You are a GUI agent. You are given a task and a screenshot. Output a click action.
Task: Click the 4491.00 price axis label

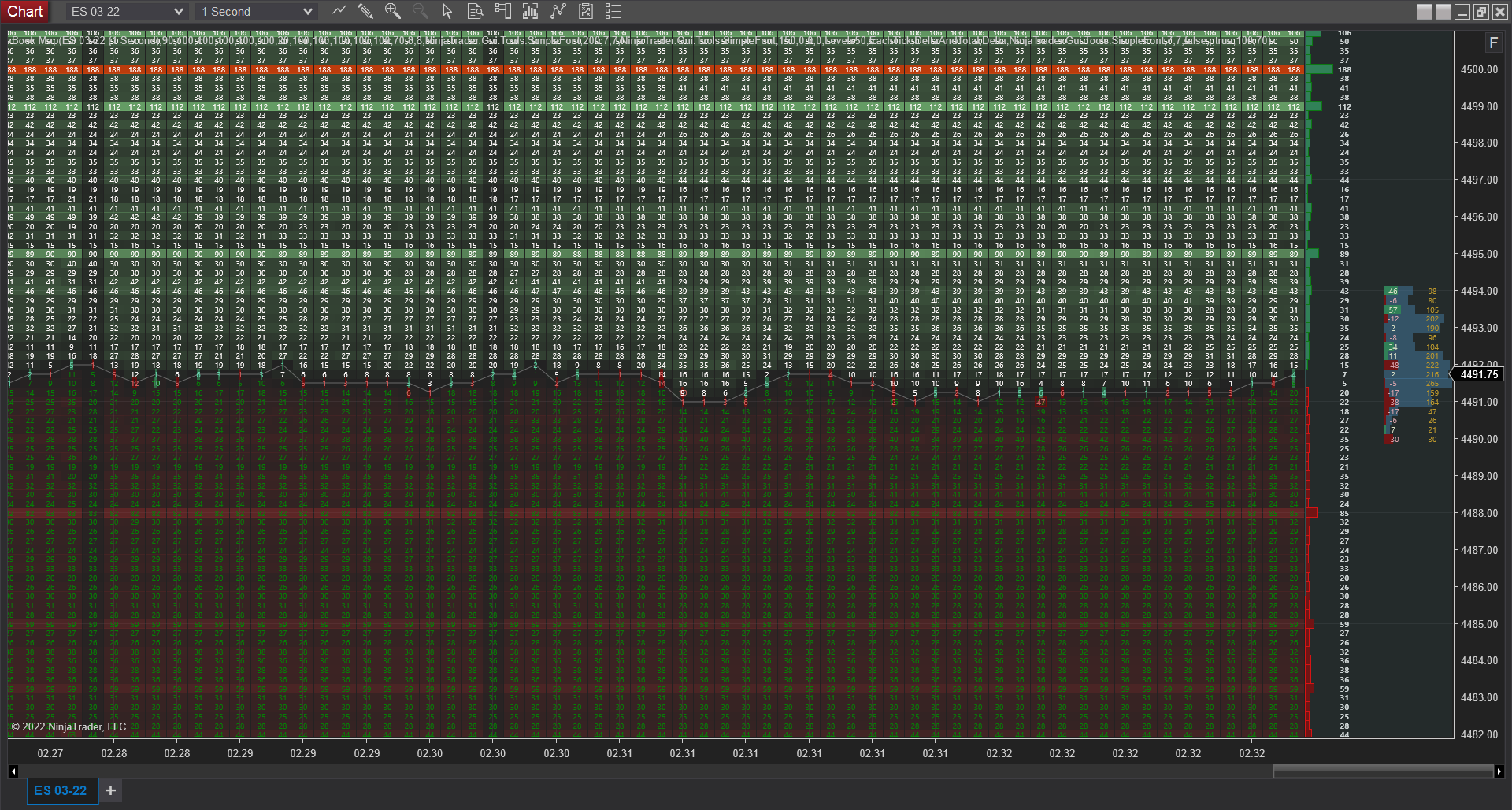1479,402
